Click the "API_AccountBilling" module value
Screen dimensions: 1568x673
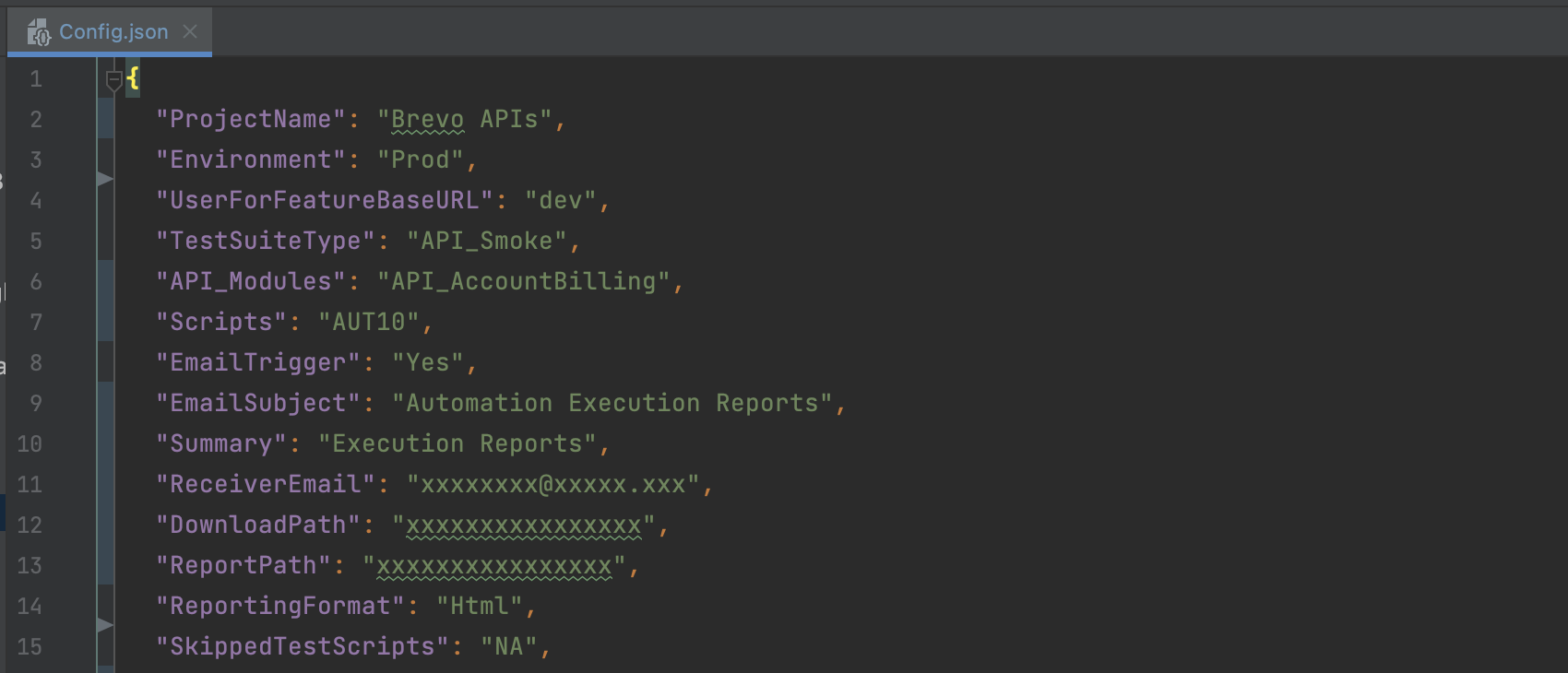tap(523, 282)
